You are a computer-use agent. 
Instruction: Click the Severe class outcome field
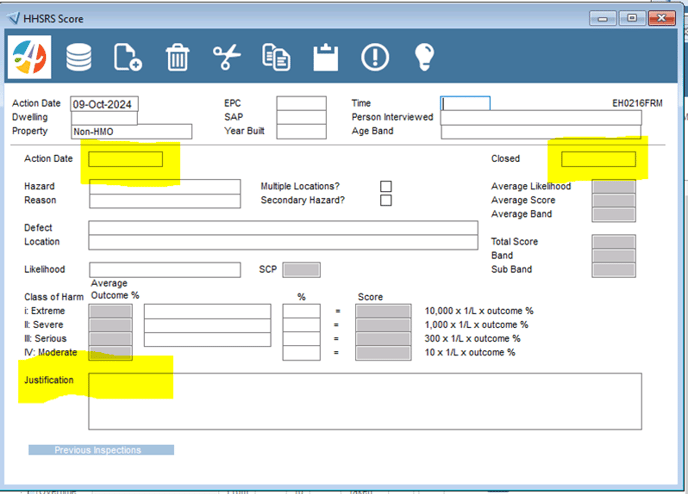tap(208, 326)
